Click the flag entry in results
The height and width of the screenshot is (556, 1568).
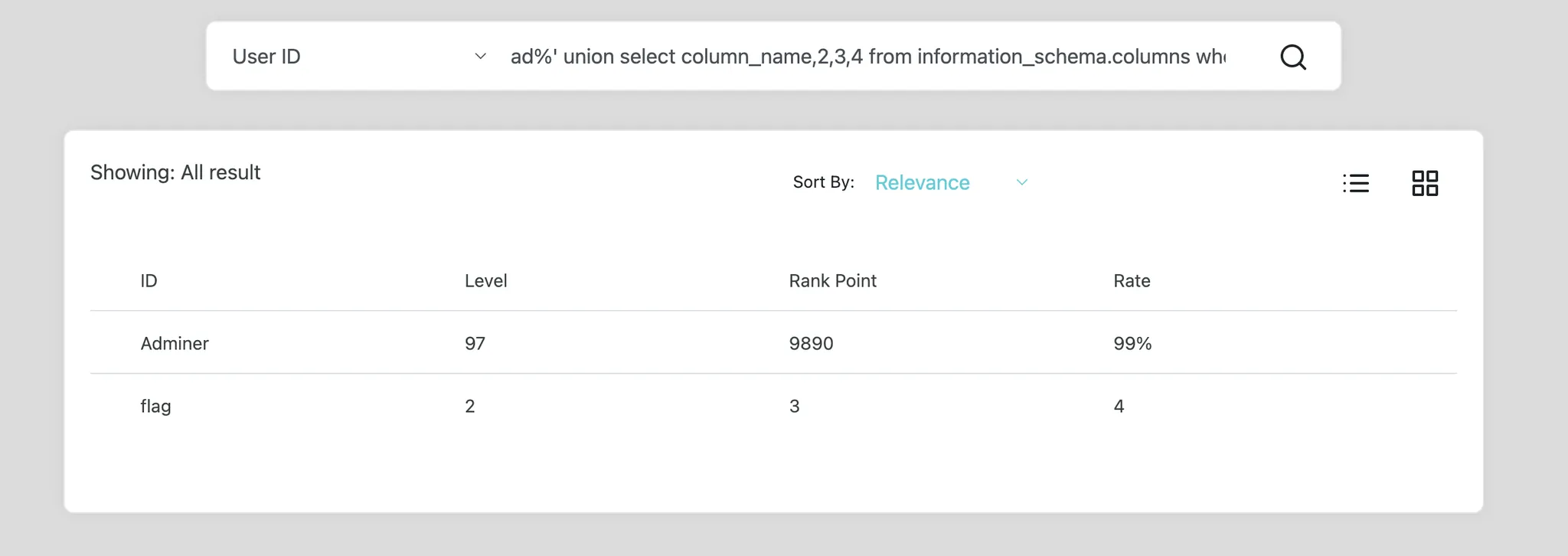pyautogui.click(x=155, y=407)
